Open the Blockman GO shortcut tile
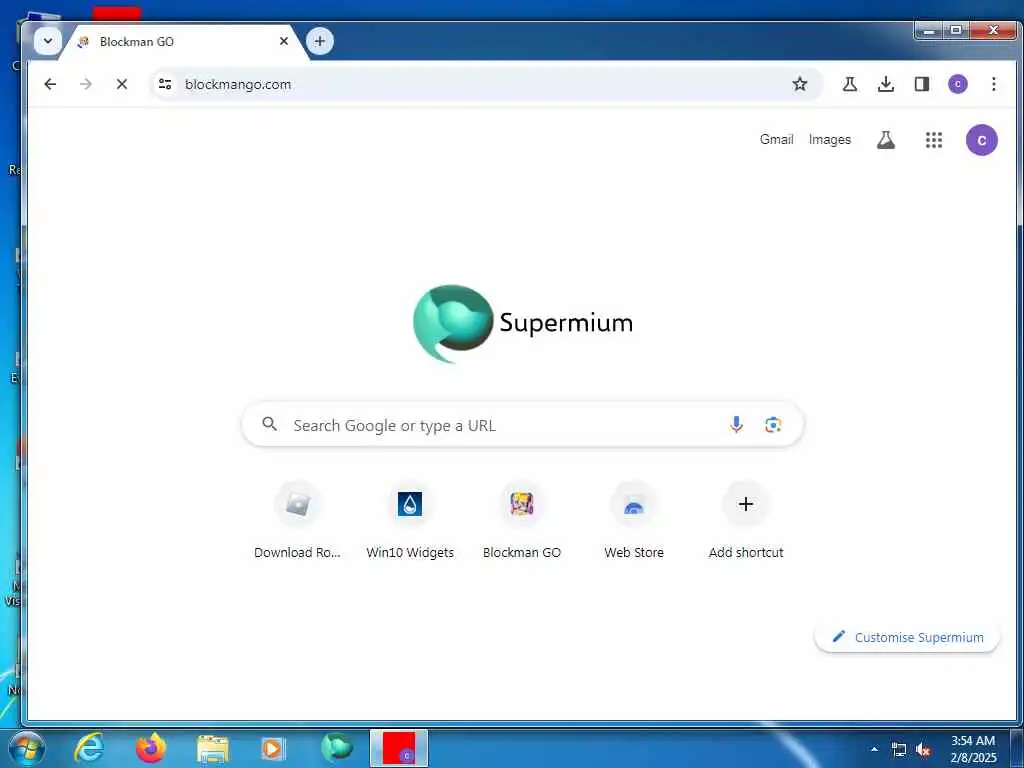This screenshot has width=1024, height=768. pyautogui.click(x=522, y=520)
